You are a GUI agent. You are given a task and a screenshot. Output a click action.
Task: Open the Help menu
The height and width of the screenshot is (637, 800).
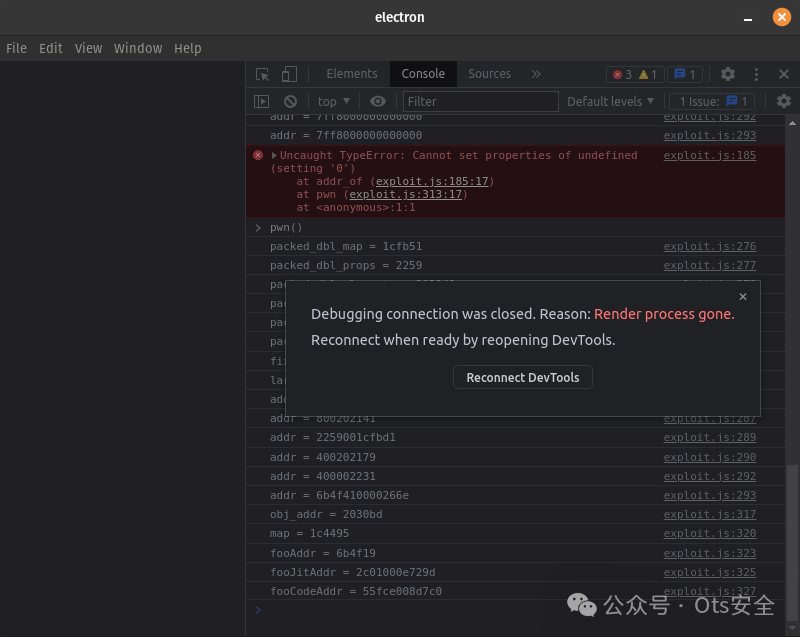coord(188,48)
